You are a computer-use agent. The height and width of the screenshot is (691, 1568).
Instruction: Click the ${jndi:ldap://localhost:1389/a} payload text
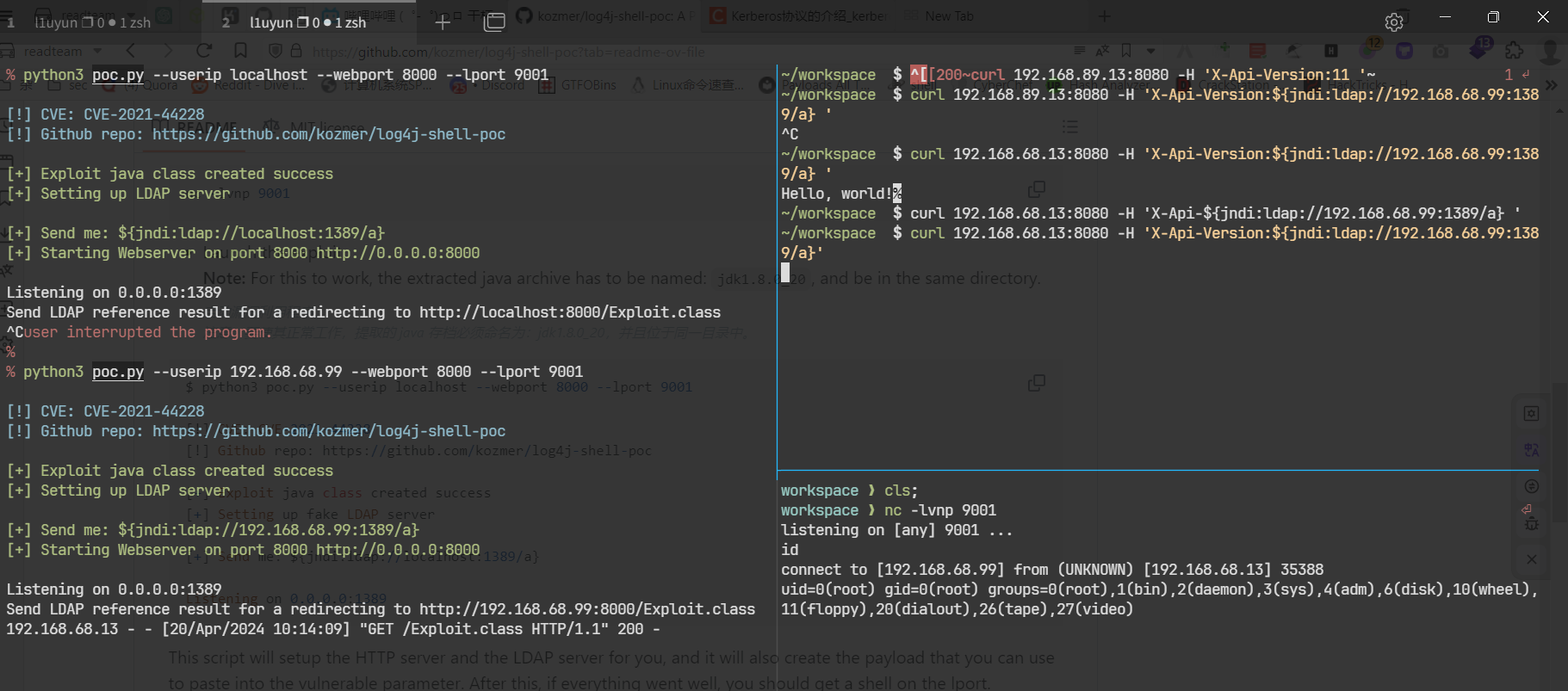coord(251,233)
